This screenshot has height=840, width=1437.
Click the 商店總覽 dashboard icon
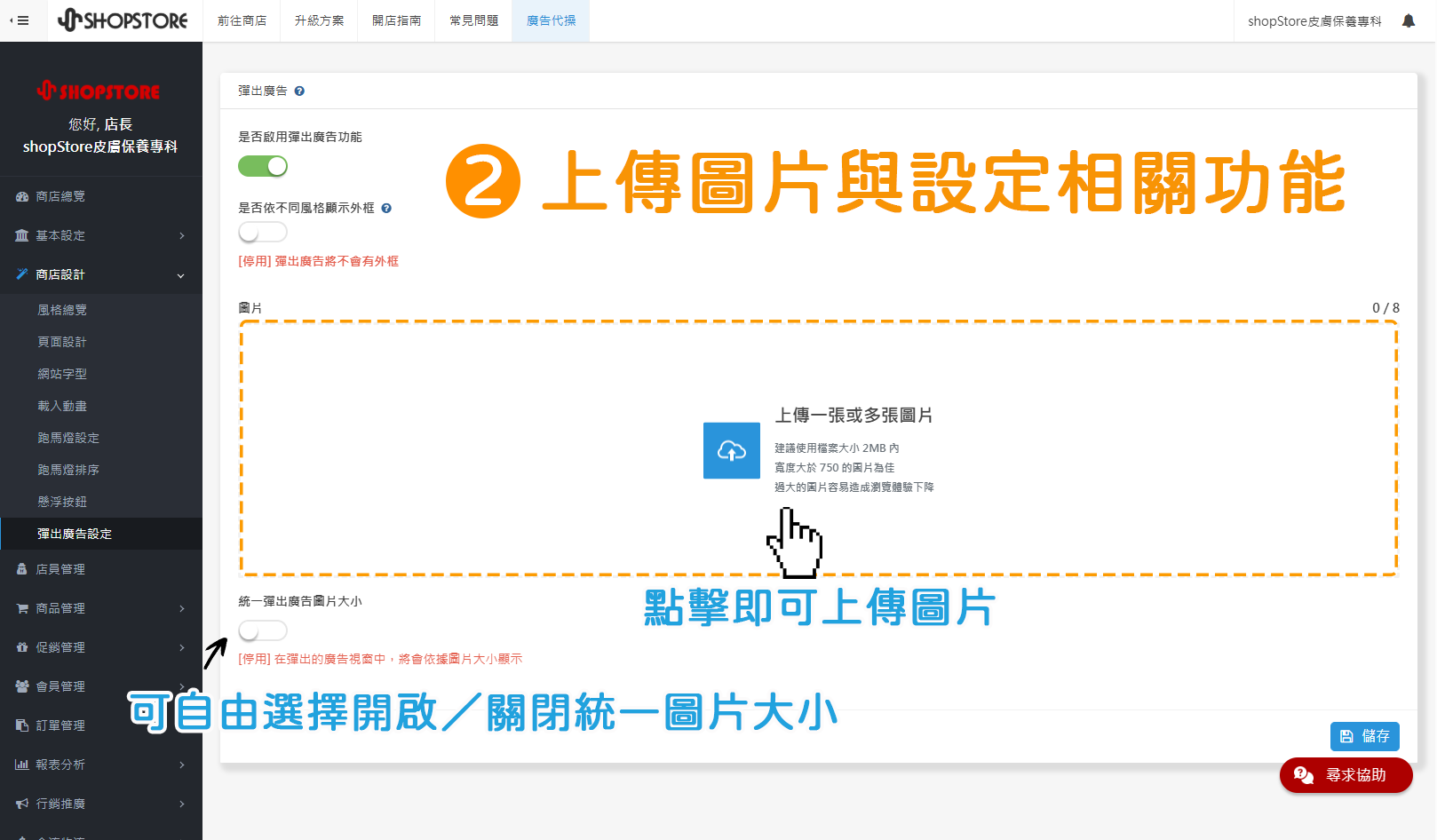[x=22, y=196]
